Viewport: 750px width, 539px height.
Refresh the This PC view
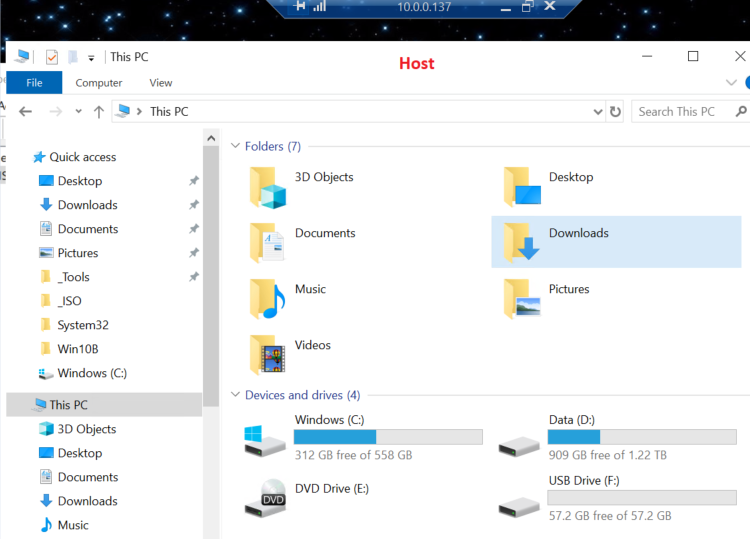[615, 111]
